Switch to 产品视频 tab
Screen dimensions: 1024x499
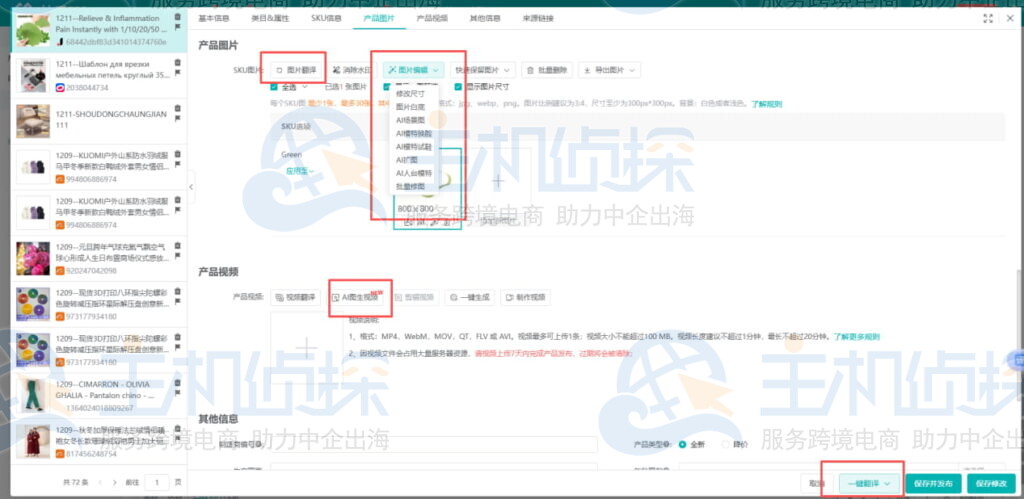point(432,18)
